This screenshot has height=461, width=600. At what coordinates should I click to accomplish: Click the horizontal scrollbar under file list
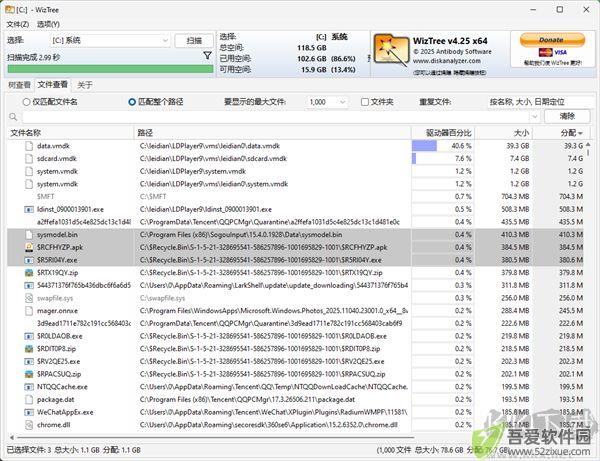coord(215,437)
